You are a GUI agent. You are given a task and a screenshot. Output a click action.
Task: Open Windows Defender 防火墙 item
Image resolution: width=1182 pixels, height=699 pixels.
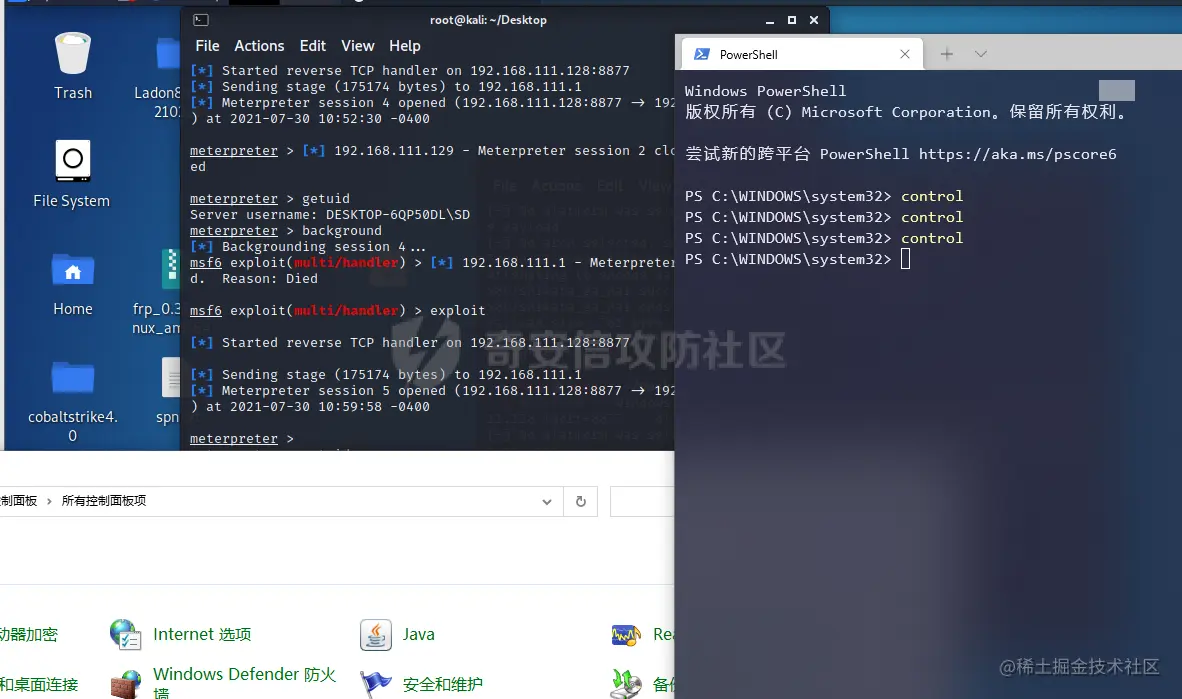point(244,682)
